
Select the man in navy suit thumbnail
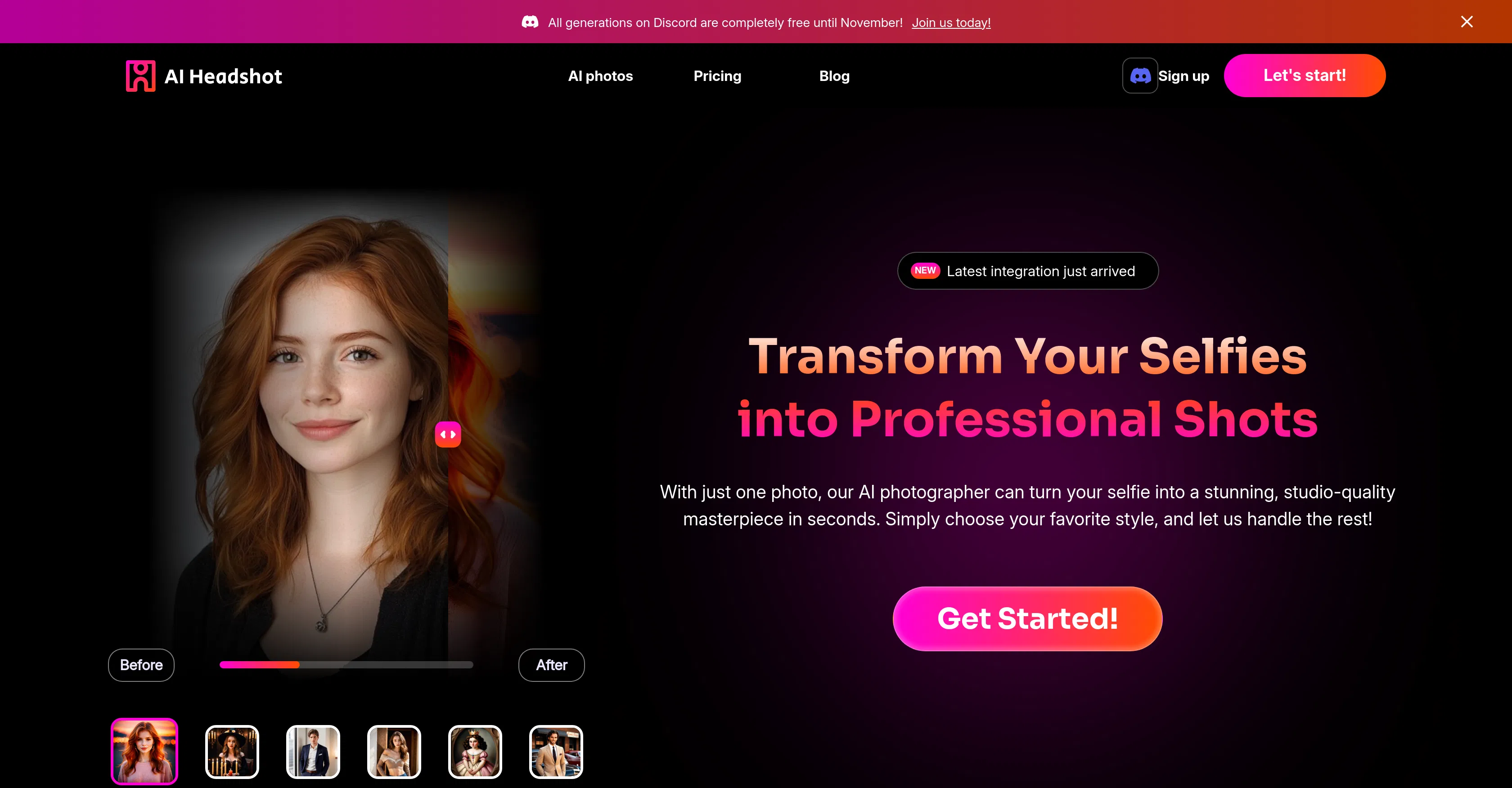313,752
